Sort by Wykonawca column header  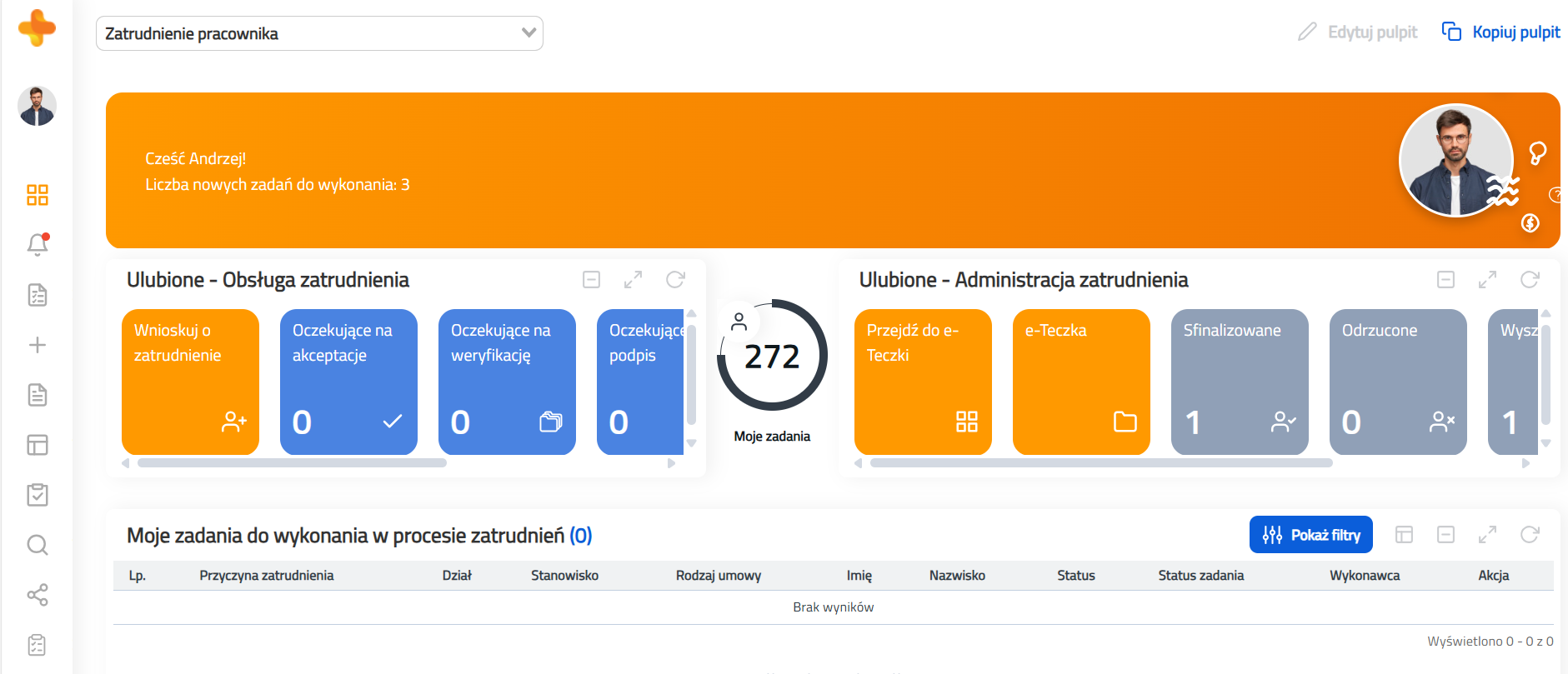pyautogui.click(x=1365, y=576)
